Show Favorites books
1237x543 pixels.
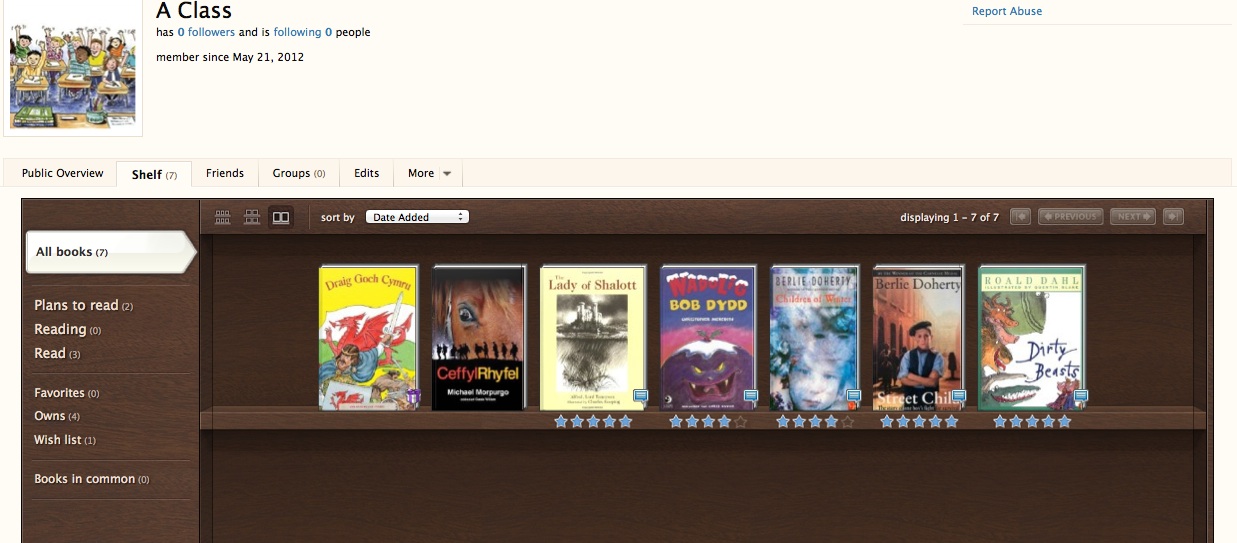[x=66, y=393]
